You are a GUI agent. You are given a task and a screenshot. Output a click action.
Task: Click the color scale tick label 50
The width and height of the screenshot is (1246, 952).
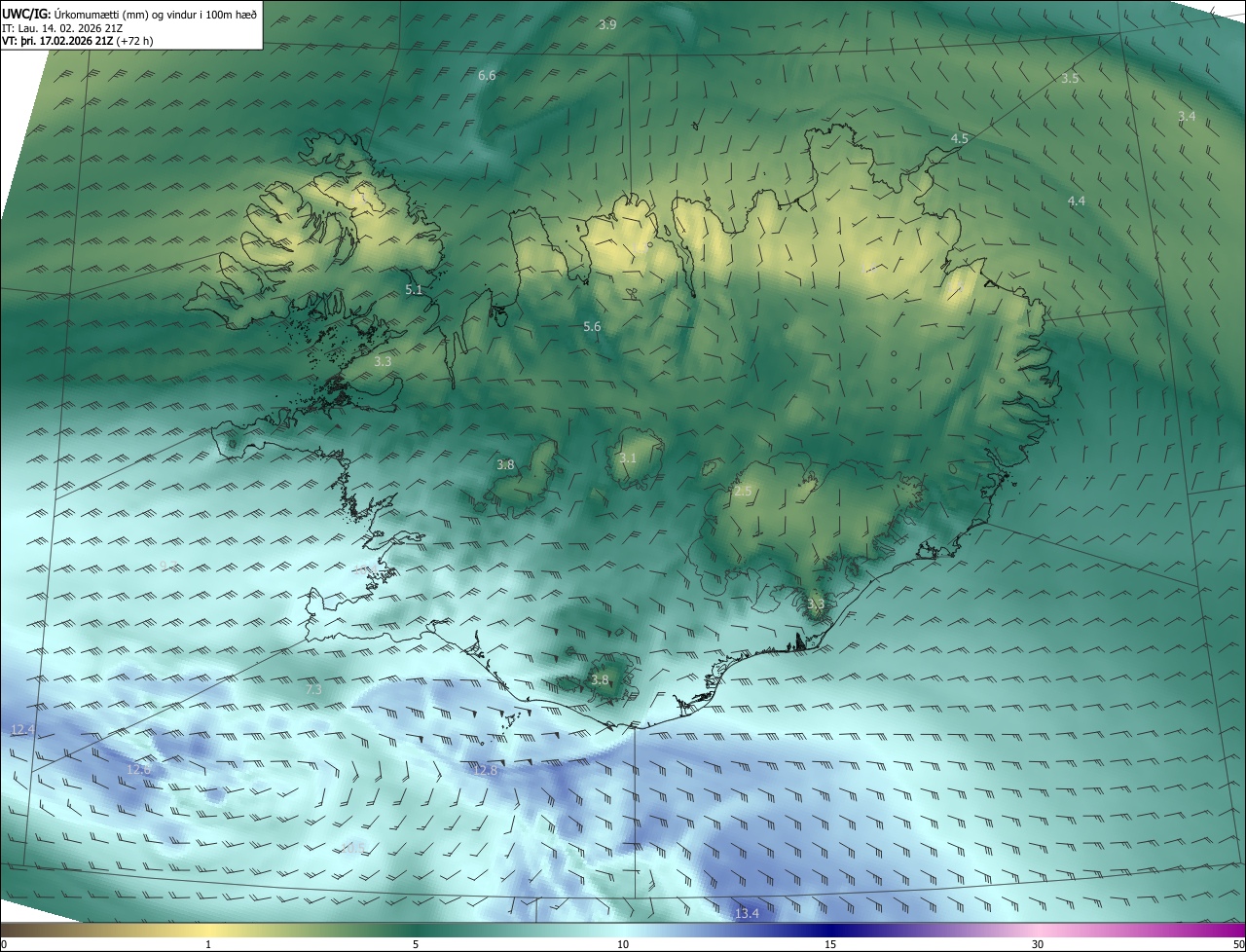tap(1238, 944)
